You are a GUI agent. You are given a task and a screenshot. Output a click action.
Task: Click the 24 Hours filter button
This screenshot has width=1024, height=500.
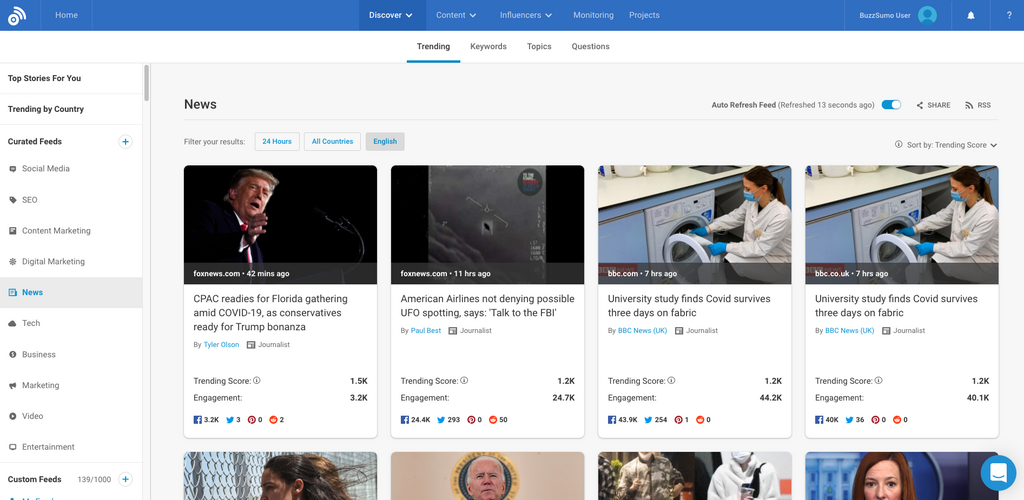click(x=277, y=142)
